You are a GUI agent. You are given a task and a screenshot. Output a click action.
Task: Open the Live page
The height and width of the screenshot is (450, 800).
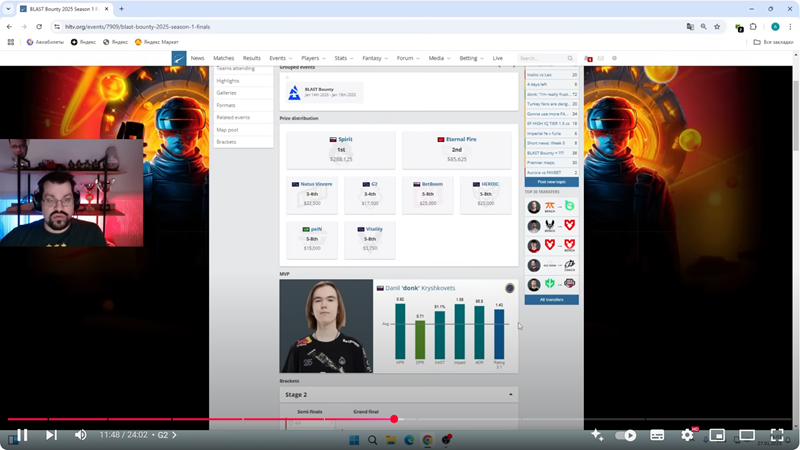point(497,58)
